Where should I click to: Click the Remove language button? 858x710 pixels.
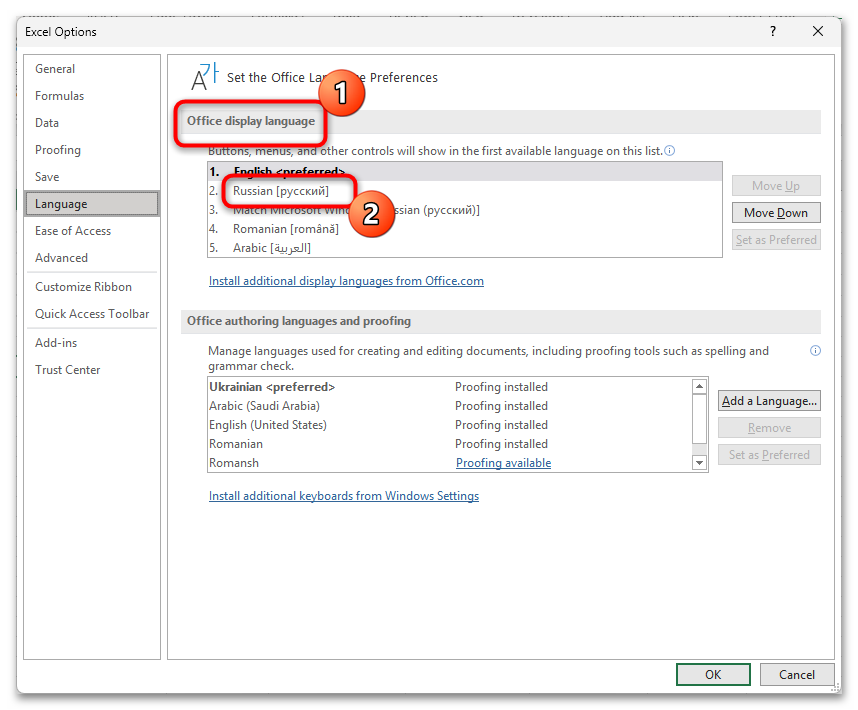point(769,428)
